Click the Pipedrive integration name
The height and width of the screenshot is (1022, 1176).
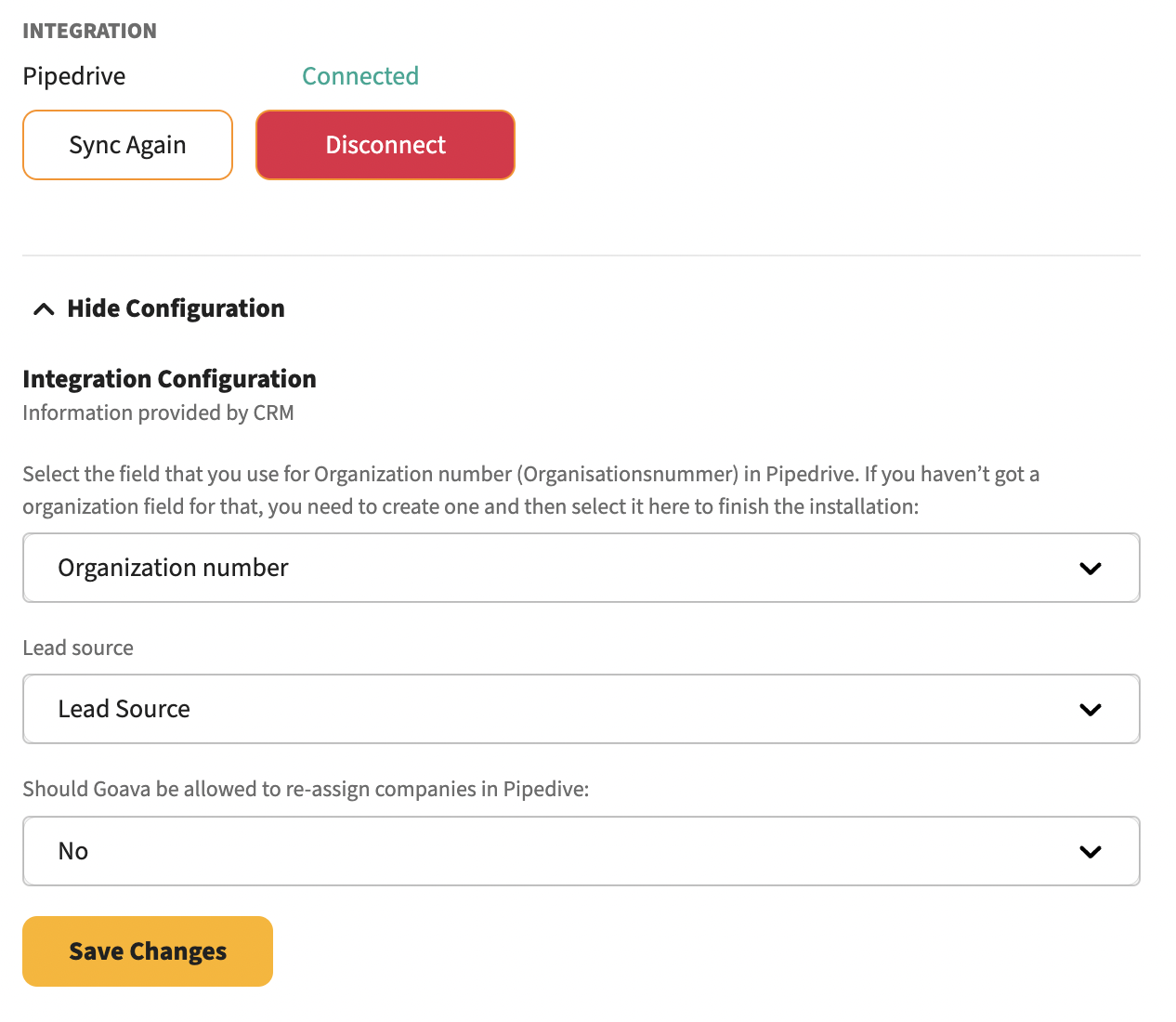(74, 76)
